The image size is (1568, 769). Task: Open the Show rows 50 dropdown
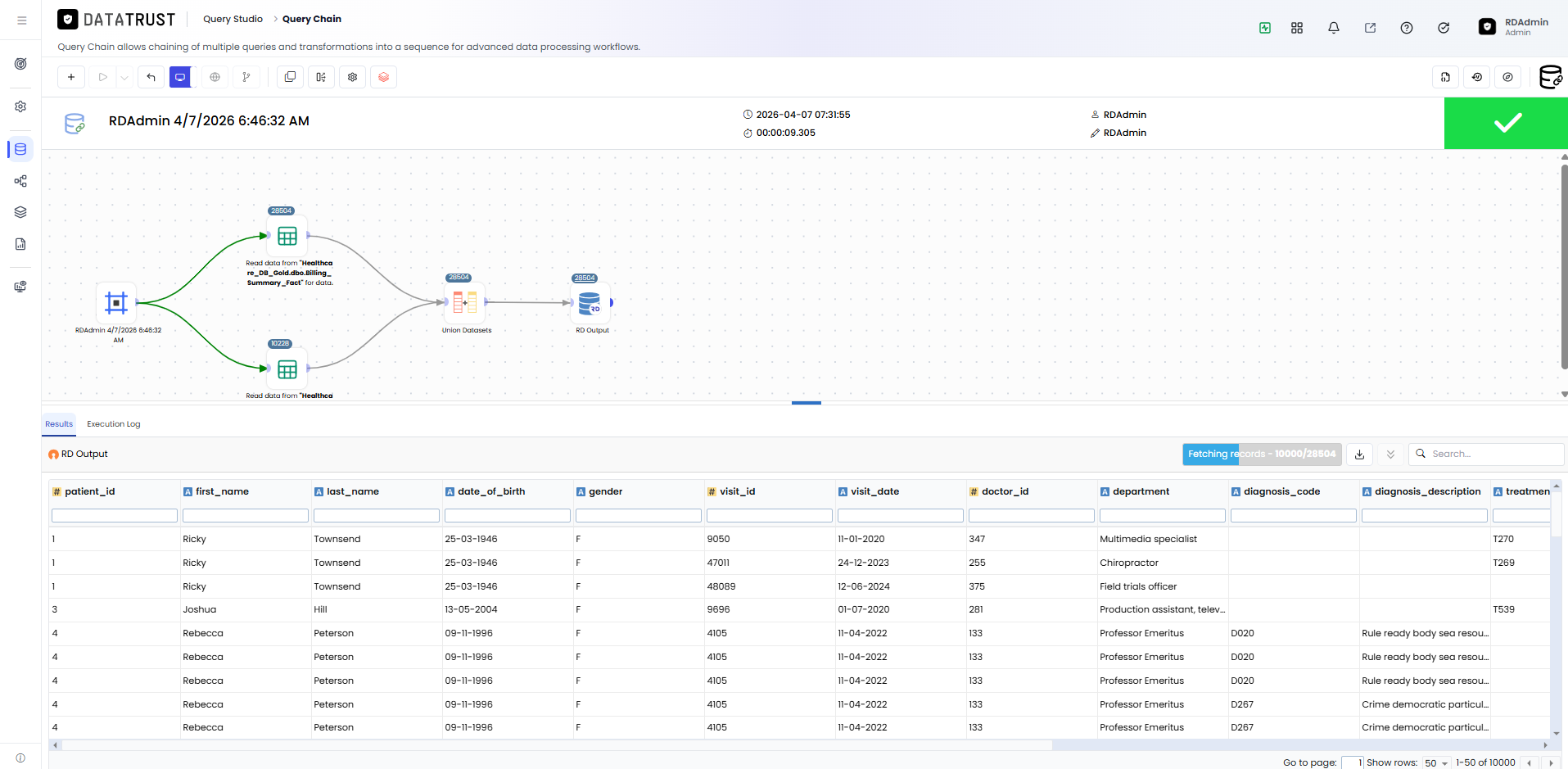[x=1436, y=762]
